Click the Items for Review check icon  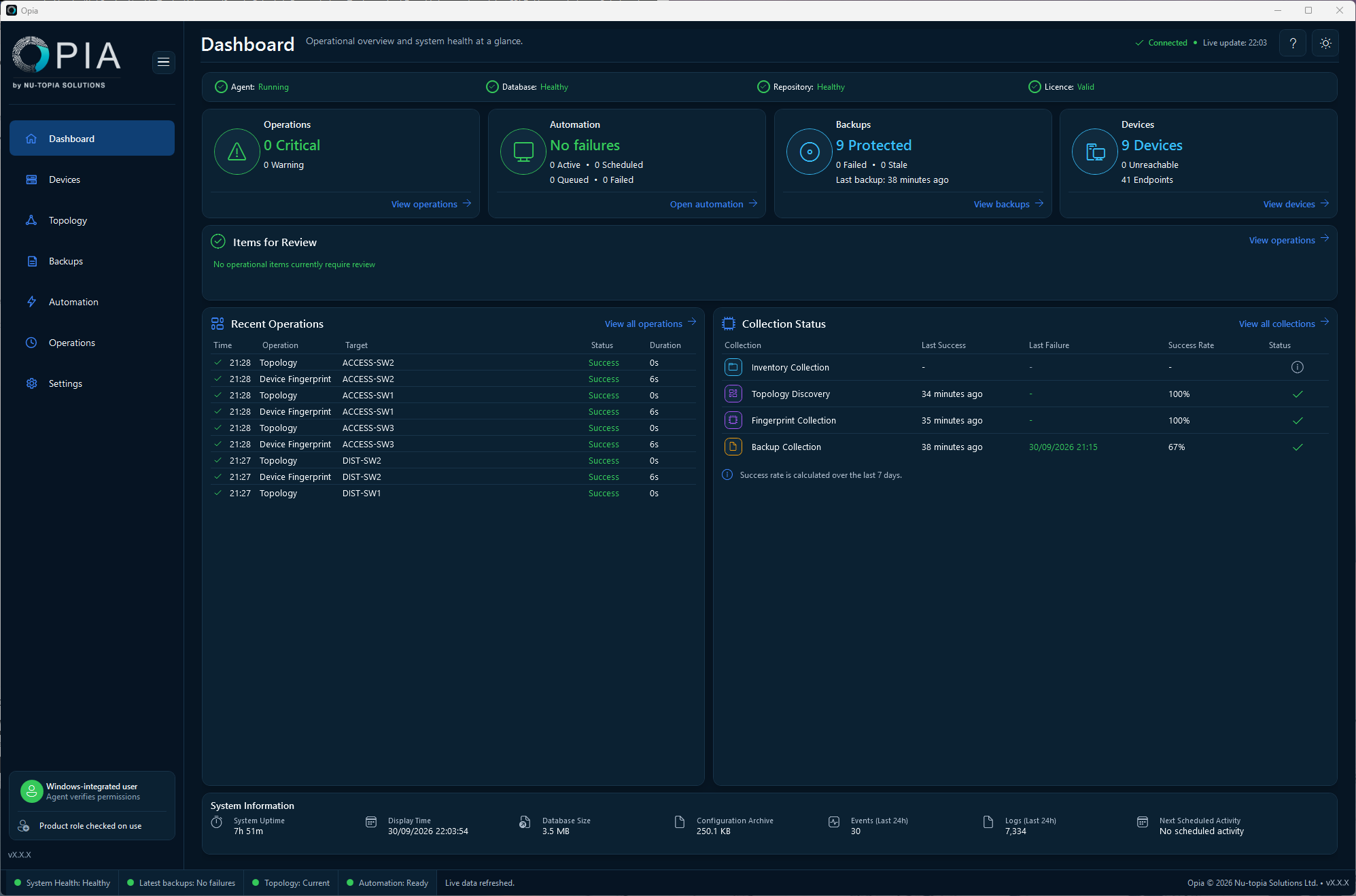point(218,241)
